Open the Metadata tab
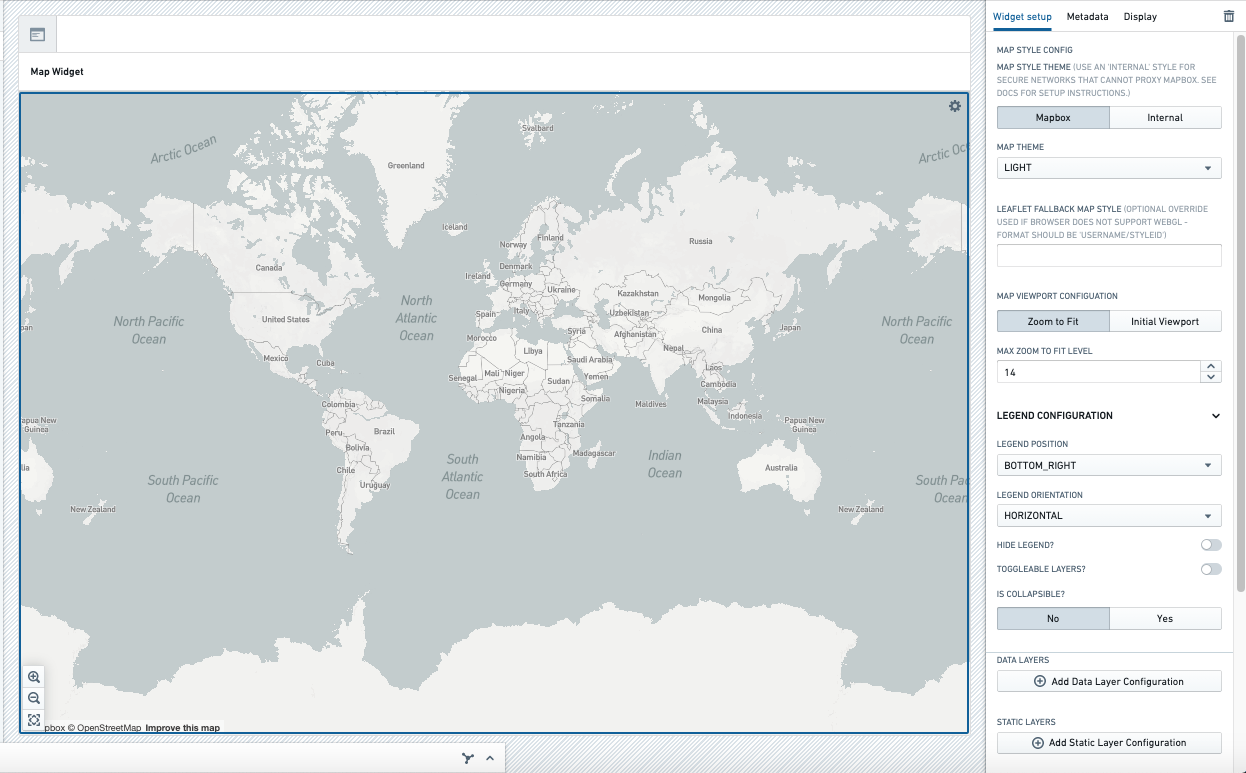This screenshot has width=1246, height=773. coord(1087,16)
